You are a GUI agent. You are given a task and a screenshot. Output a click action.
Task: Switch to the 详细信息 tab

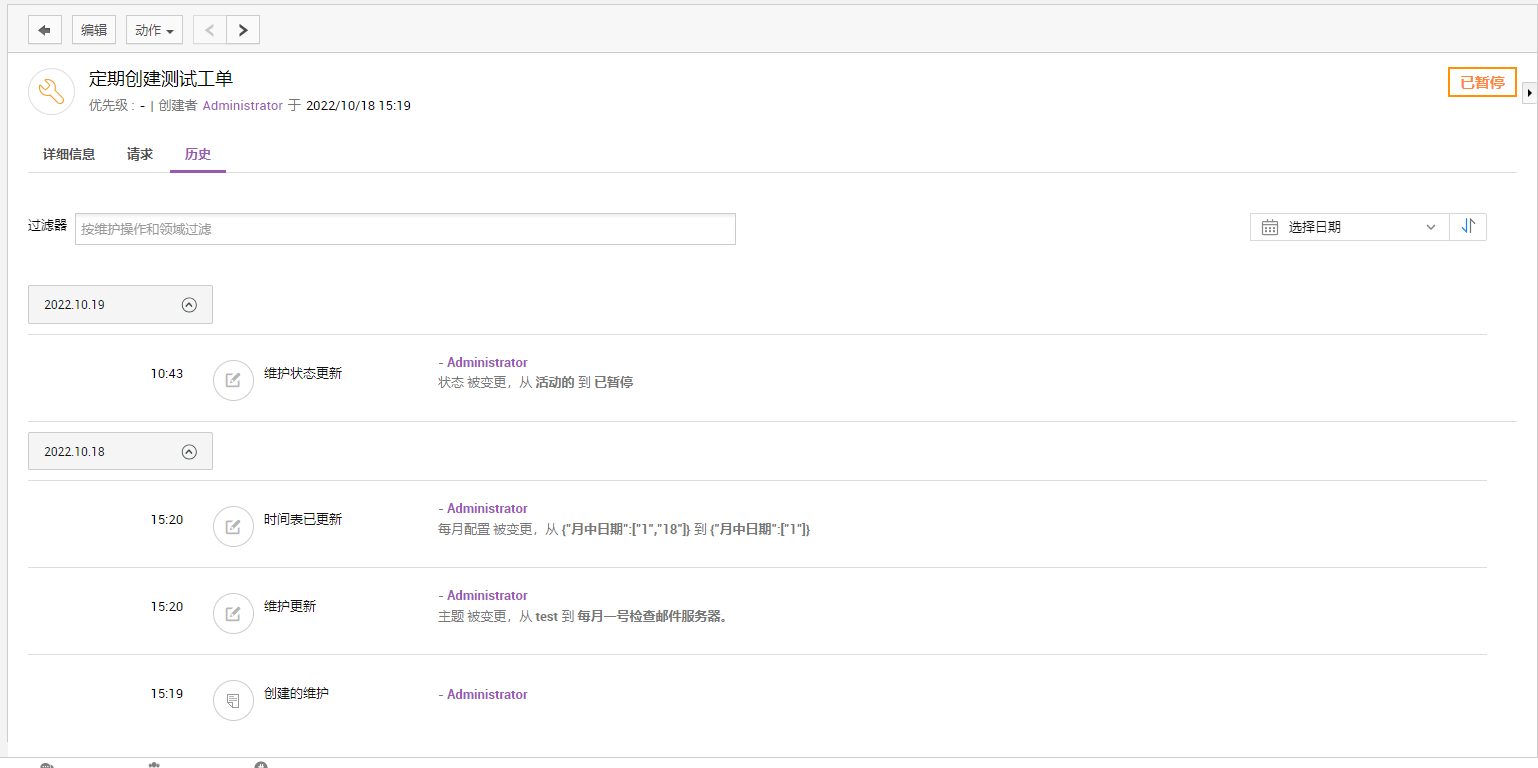pos(69,154)
